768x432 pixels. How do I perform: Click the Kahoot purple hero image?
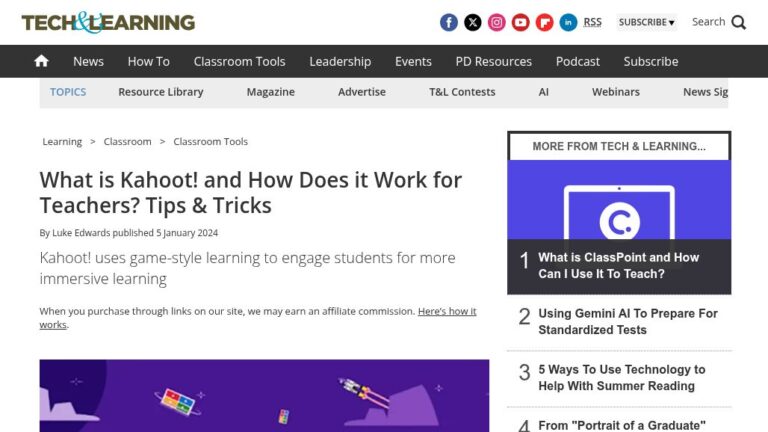(264, 396)
